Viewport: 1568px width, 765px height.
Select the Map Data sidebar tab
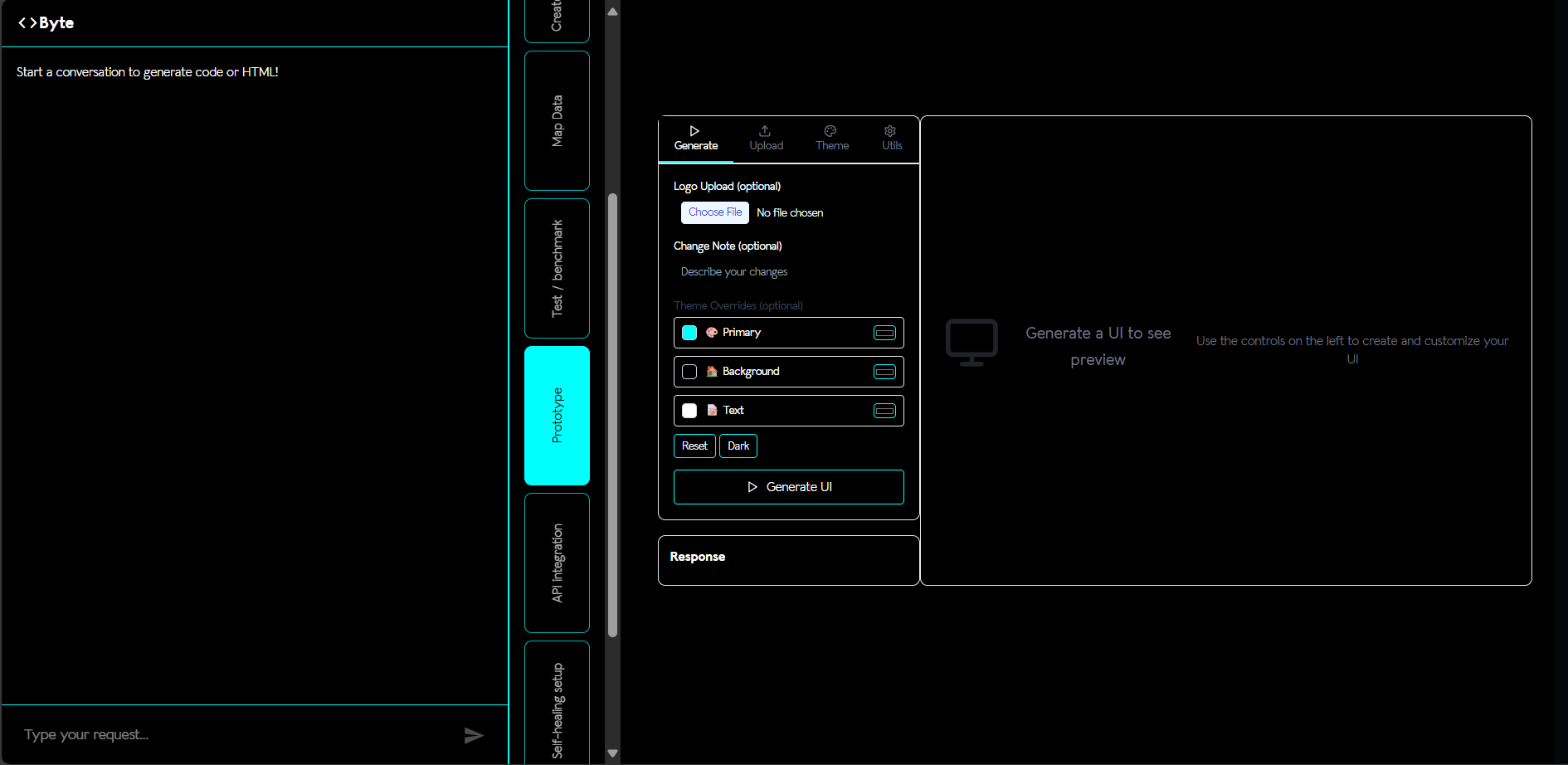point(558,121)
